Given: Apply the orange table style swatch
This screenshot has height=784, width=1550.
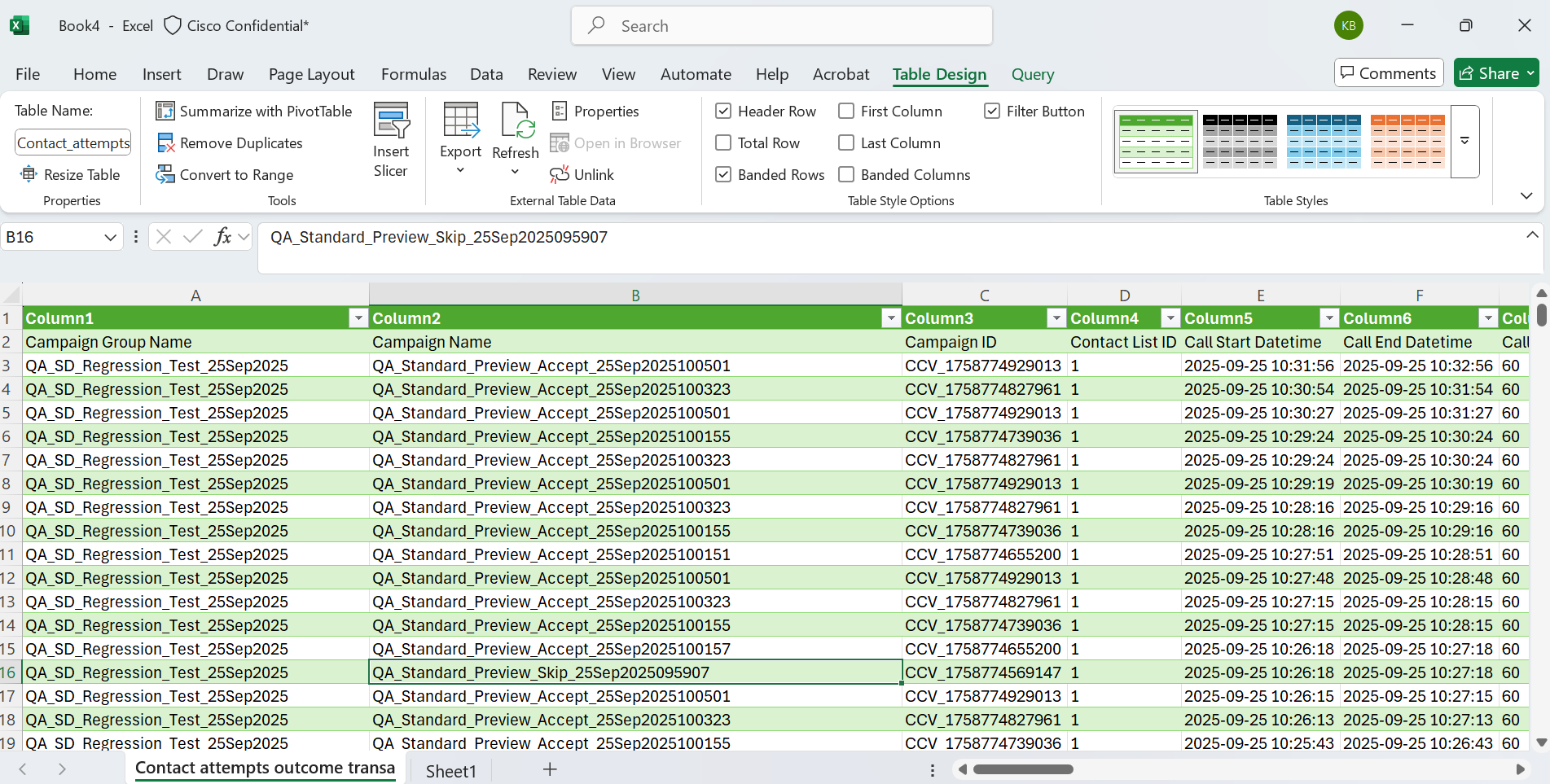Looking at the screenshot, I should (x=1407, y=141).
